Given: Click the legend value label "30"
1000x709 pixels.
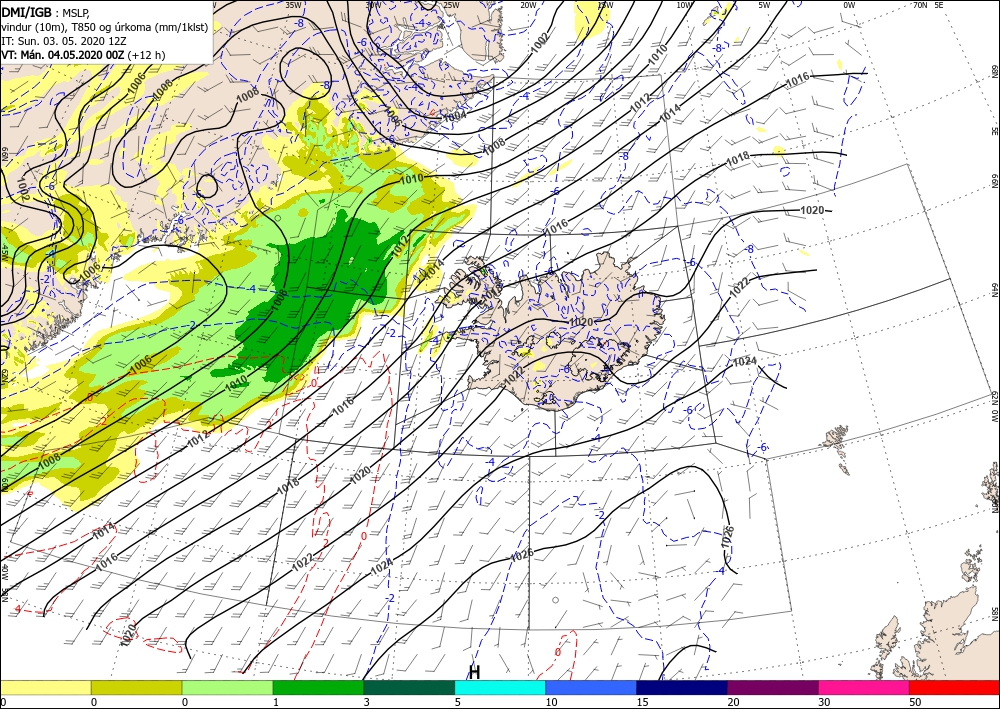Looking at the screenshot, I should click(x=824, y=702).
